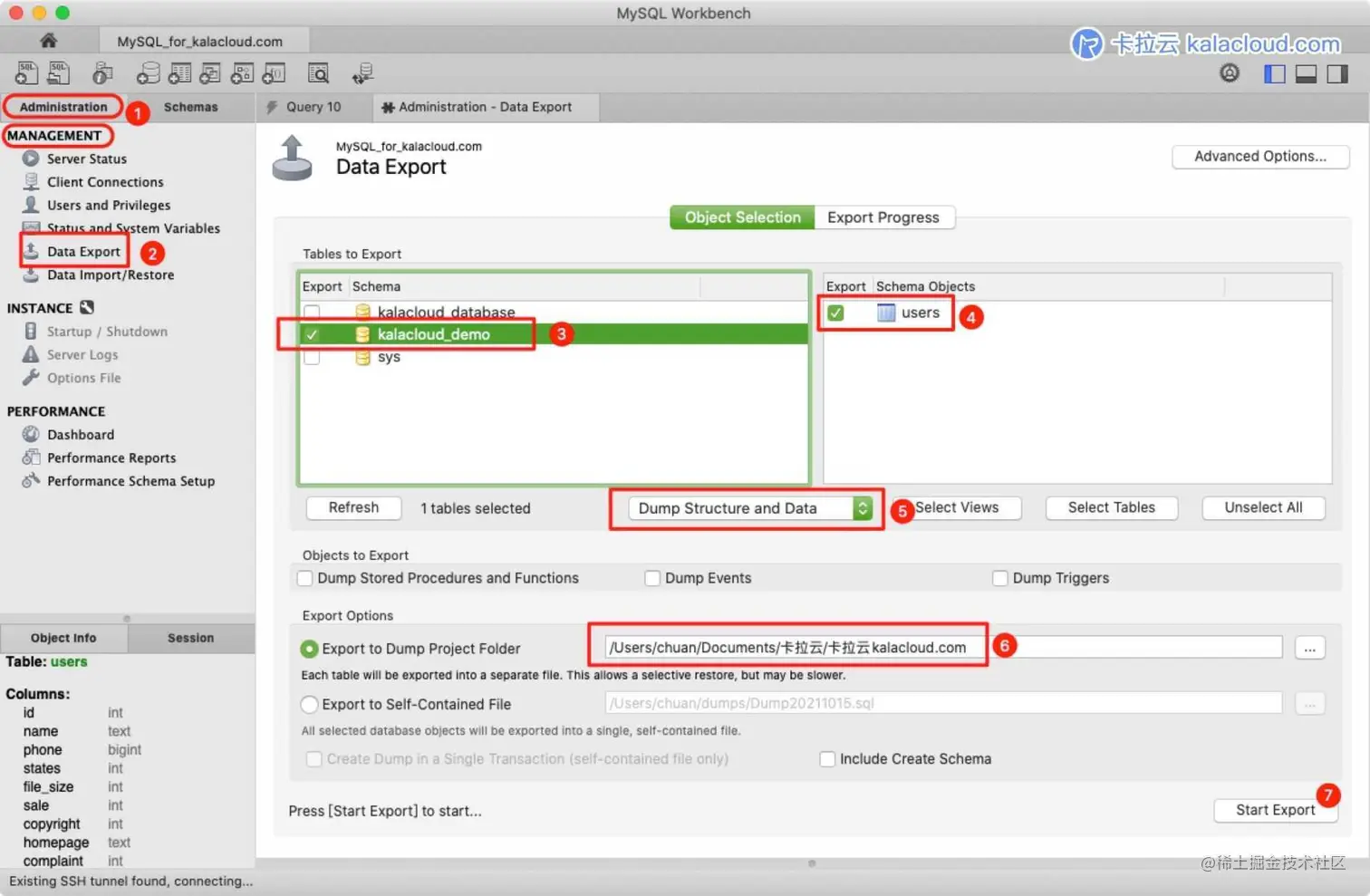Toggle right sidebar panel icon

point(1337,74)
